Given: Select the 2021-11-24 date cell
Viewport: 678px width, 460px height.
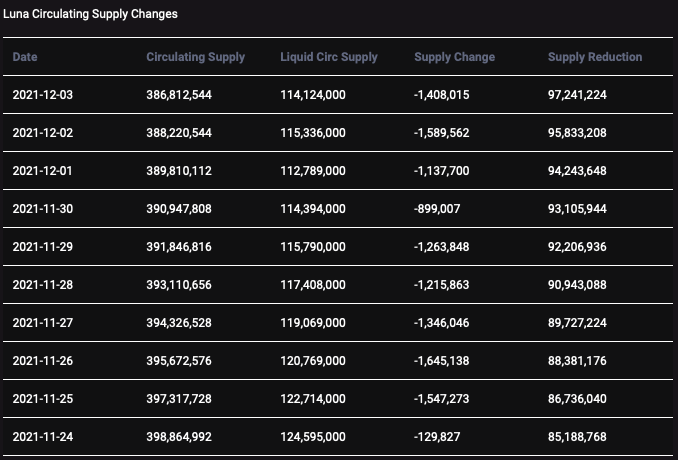Looking at the screenshot, I should tap(42, 437).
